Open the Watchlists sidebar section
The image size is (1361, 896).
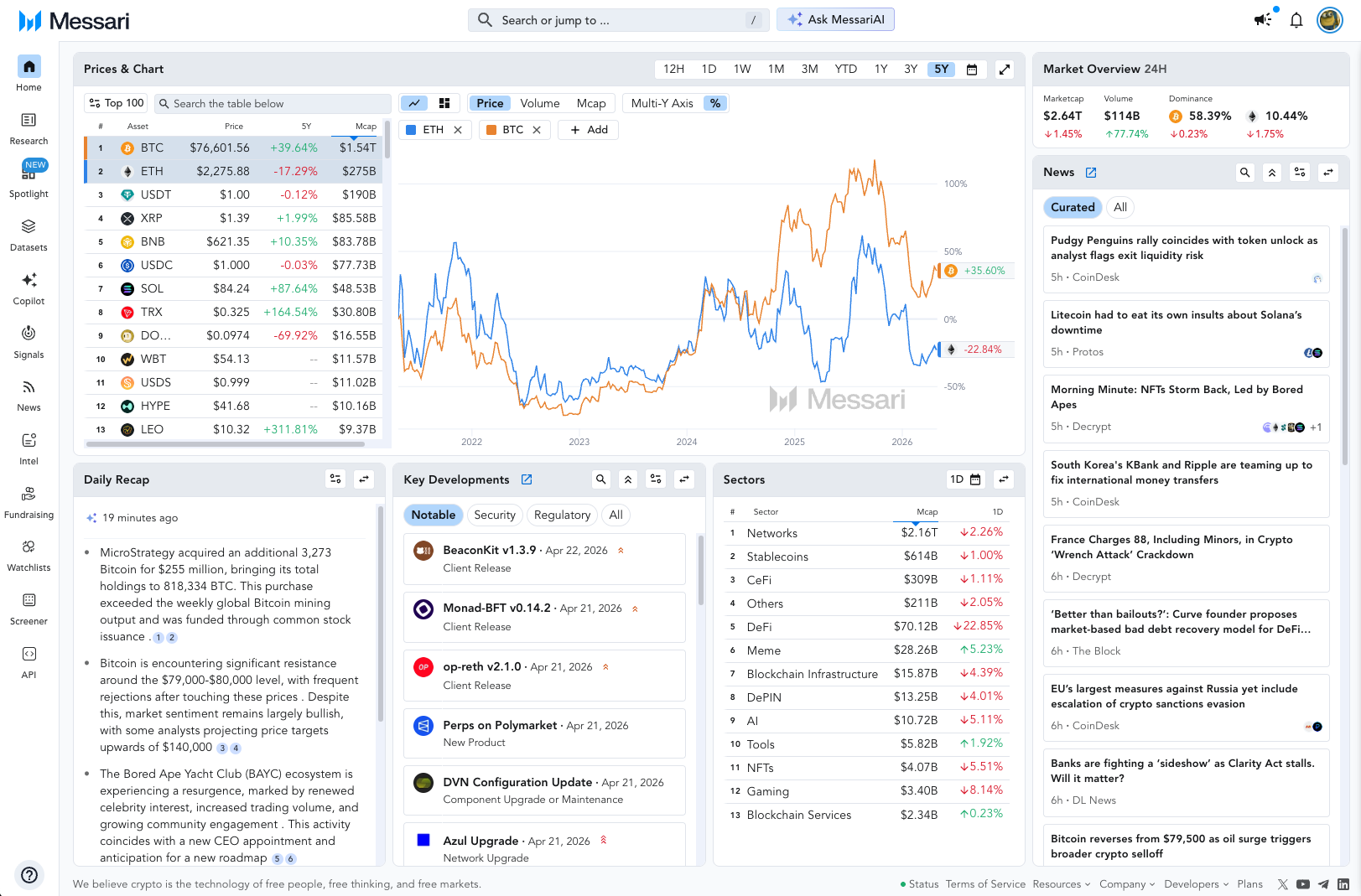[29, 555]
